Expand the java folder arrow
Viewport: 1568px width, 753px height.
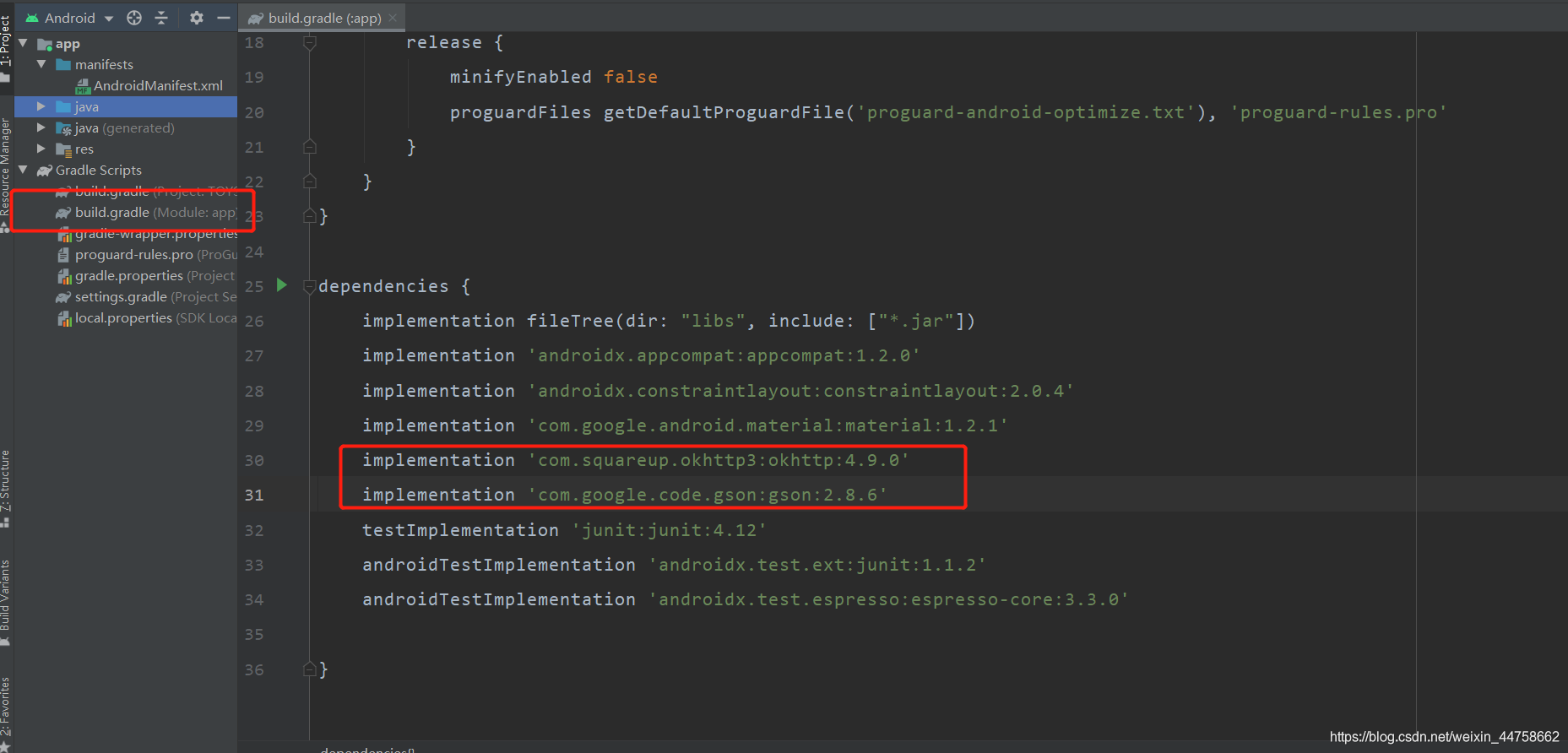click(x=41, y=106)
